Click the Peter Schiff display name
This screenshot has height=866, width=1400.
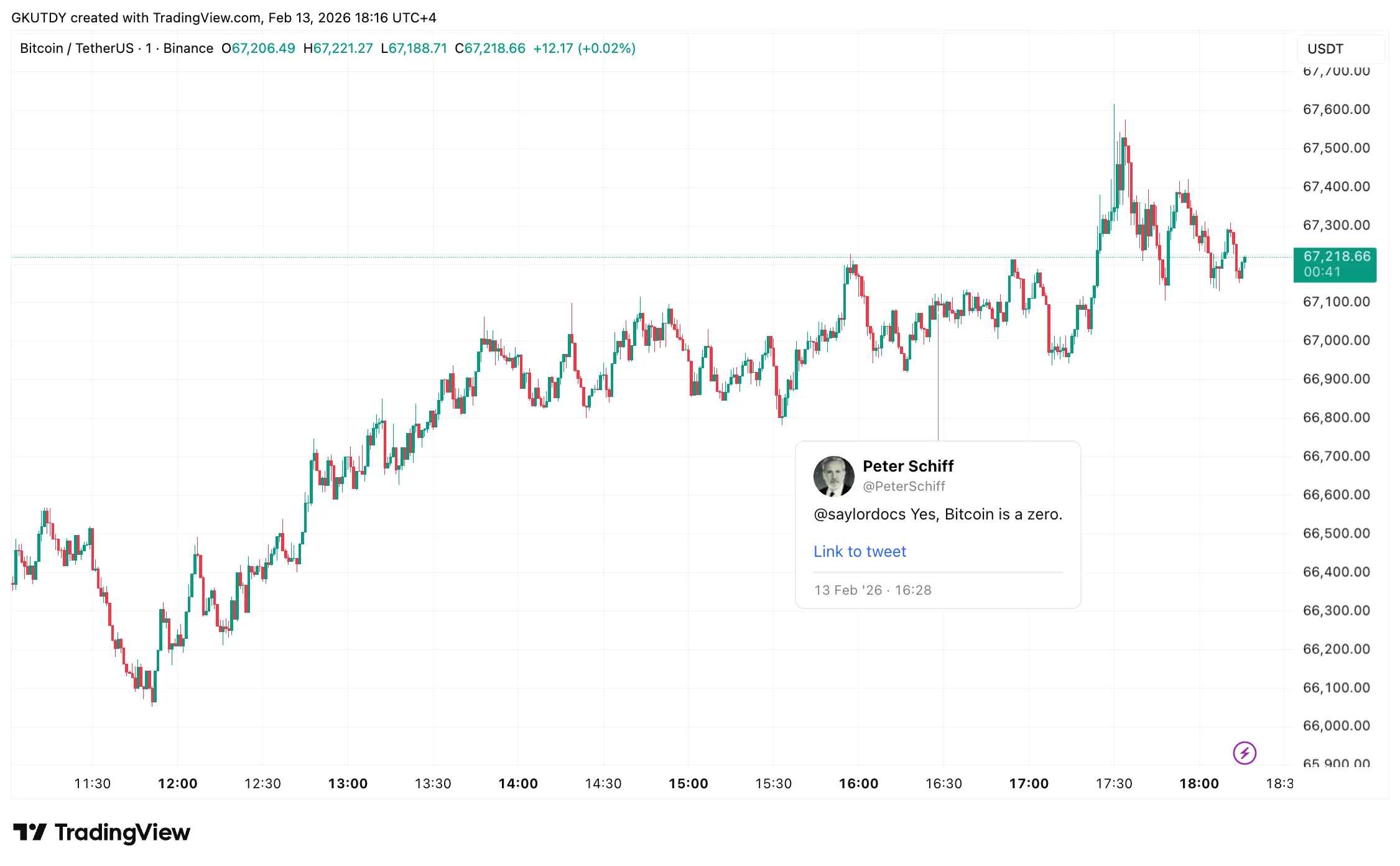pos(907,466)
